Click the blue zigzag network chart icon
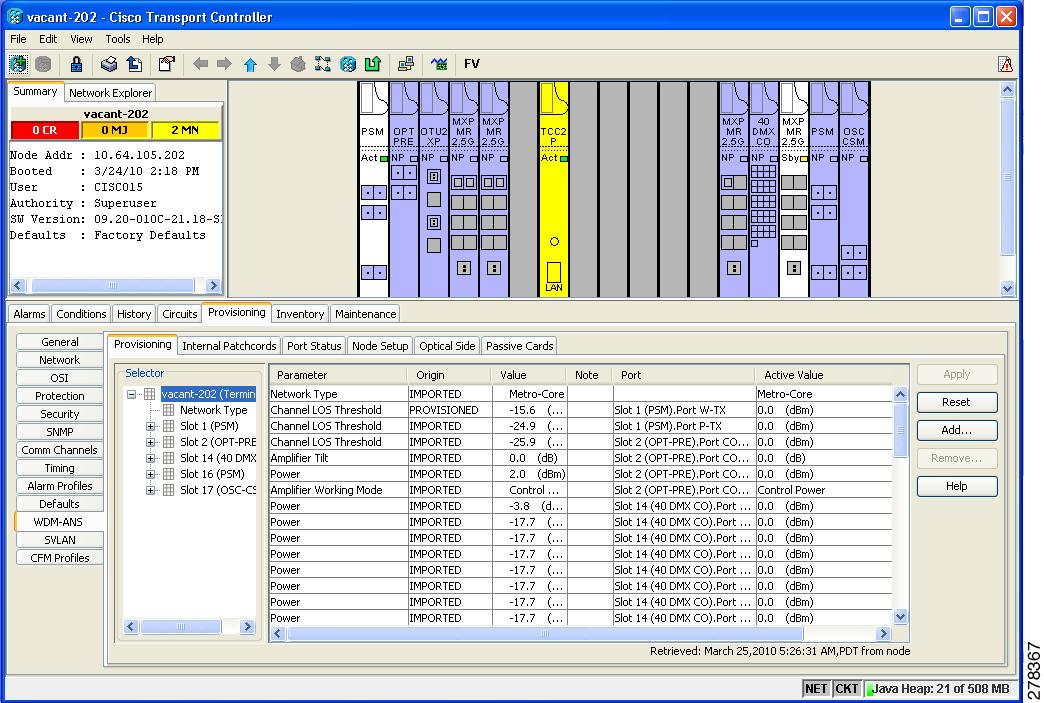1044x703 pixels. point(439,64)
